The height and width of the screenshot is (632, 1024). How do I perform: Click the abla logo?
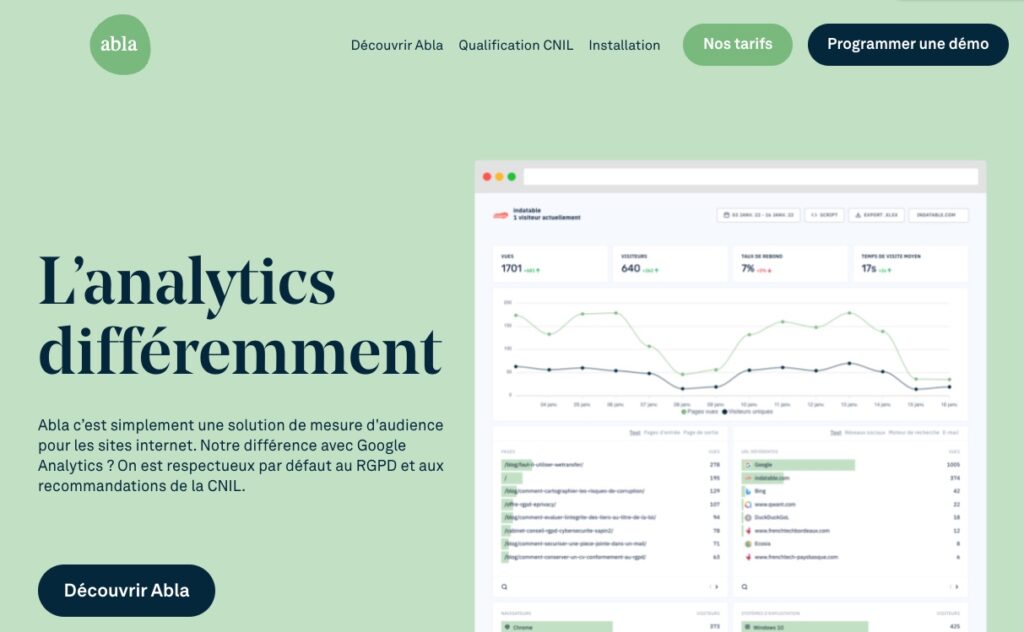pos(120,44)
